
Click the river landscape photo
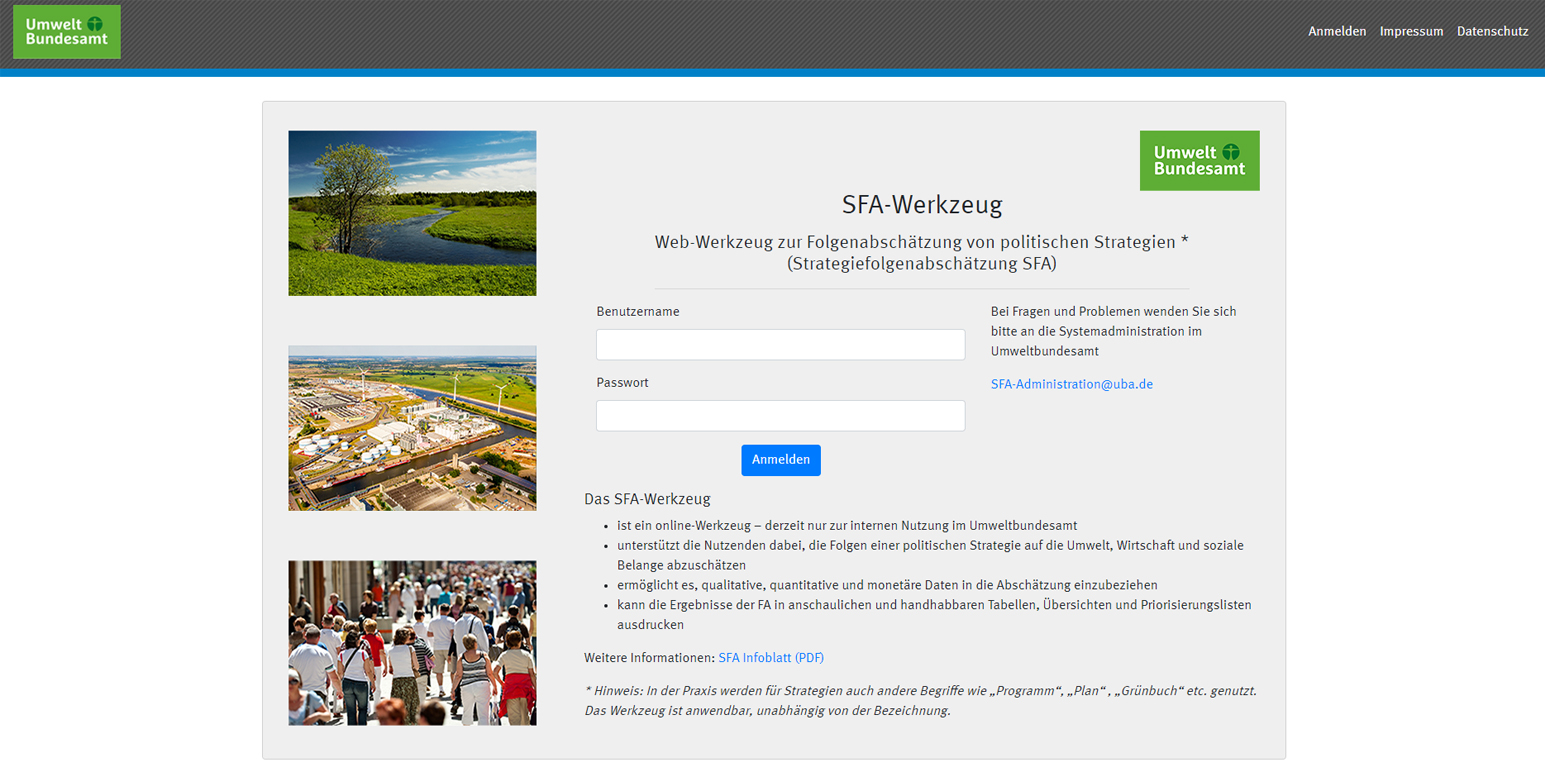pyautogui.click(x=412, y=213)
